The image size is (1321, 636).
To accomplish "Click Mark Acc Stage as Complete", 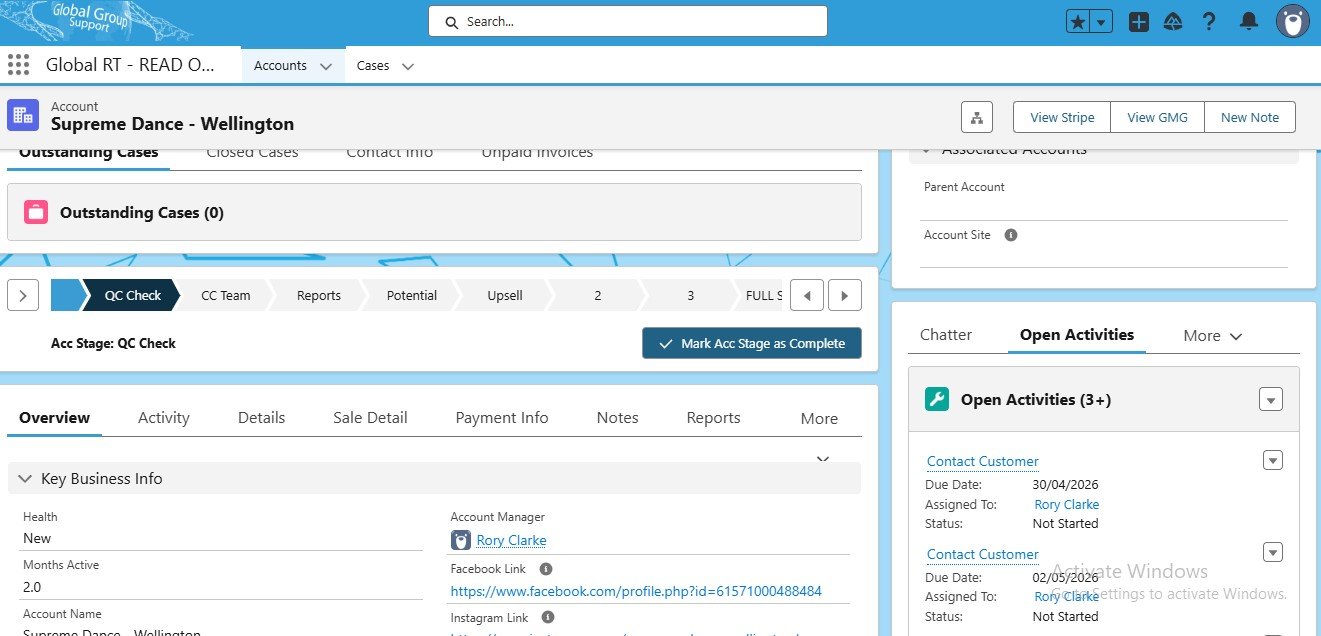I will coord(751,343).
